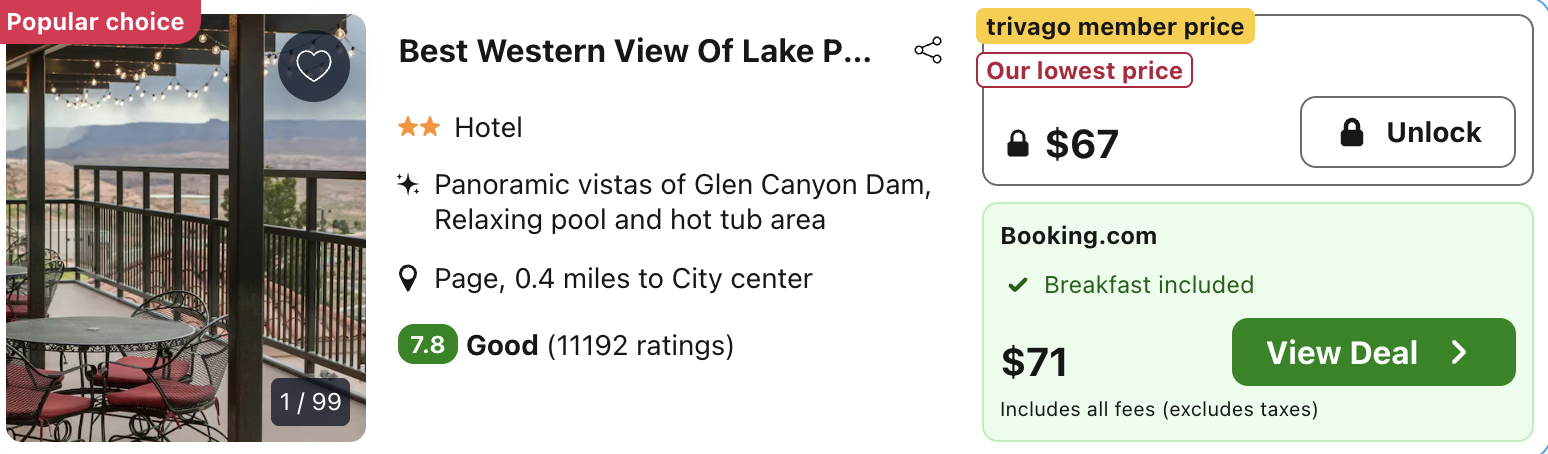
Task: Save hotel with the heart icon
Action: click(x=314, y=67)
